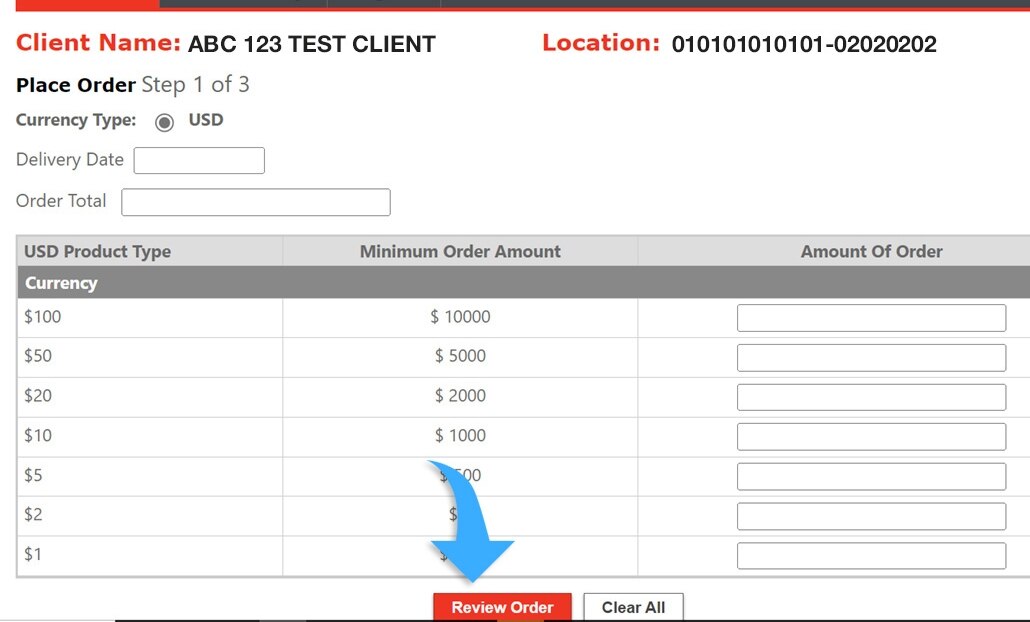Click the Review Order button
The image size is (1030, 622).
(502, 607)
